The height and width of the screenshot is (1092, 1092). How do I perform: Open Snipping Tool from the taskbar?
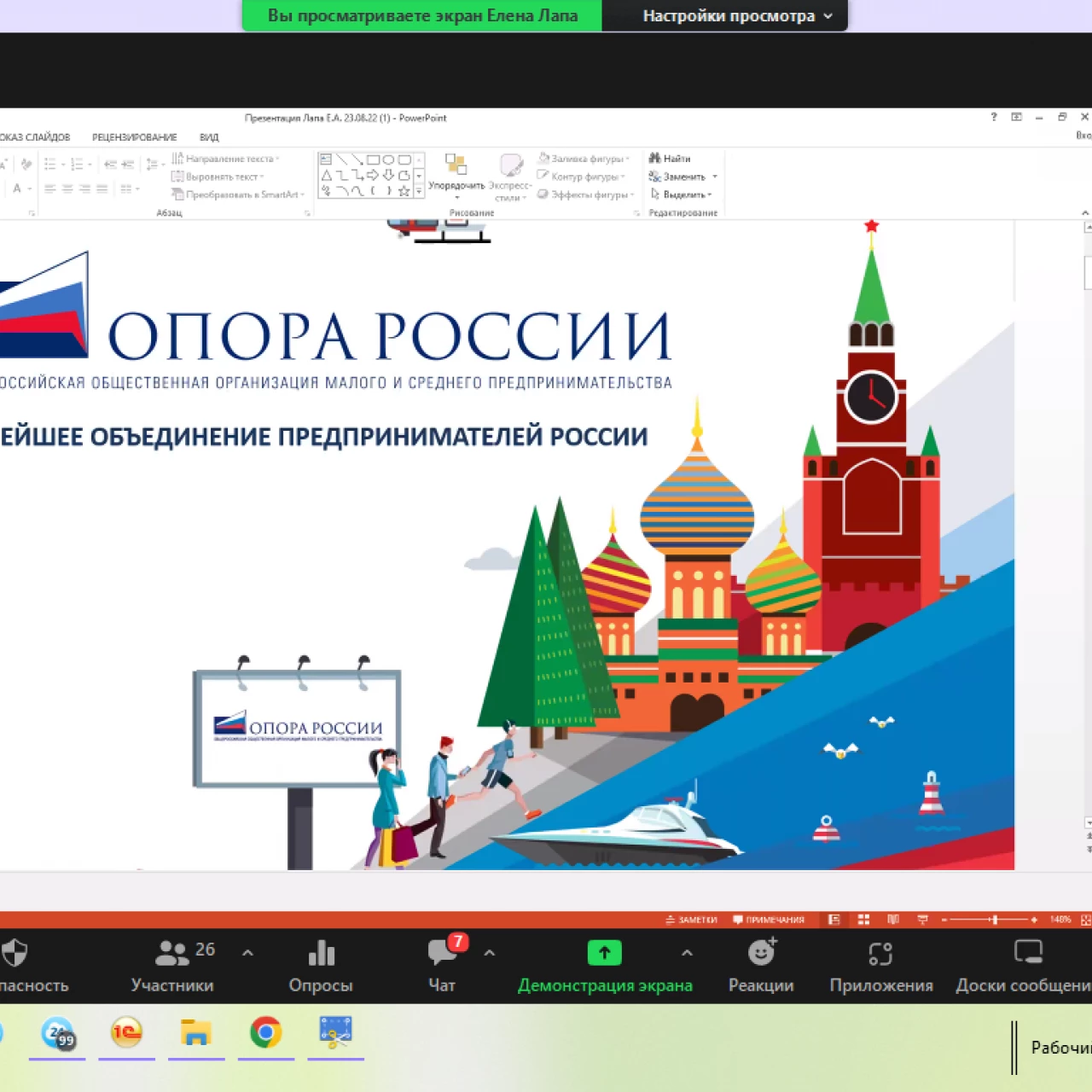coord(336,1032)
